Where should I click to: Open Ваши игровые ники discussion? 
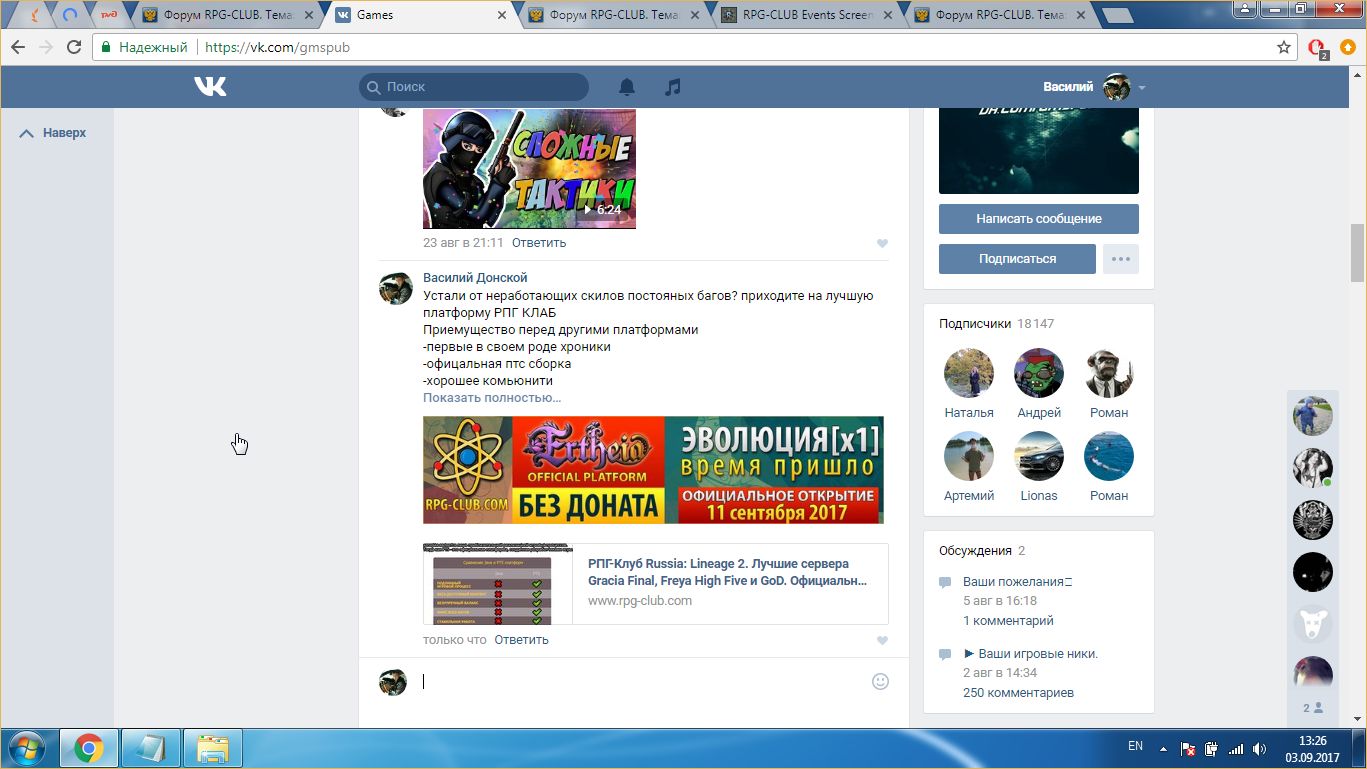tap(1030, 653)
